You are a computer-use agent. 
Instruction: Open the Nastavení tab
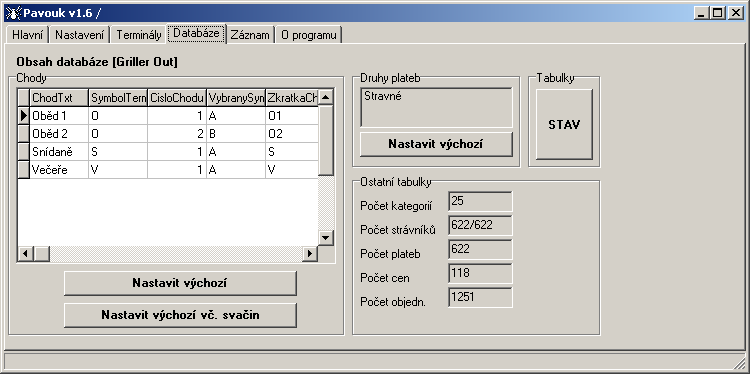click(x=79, y=35)
